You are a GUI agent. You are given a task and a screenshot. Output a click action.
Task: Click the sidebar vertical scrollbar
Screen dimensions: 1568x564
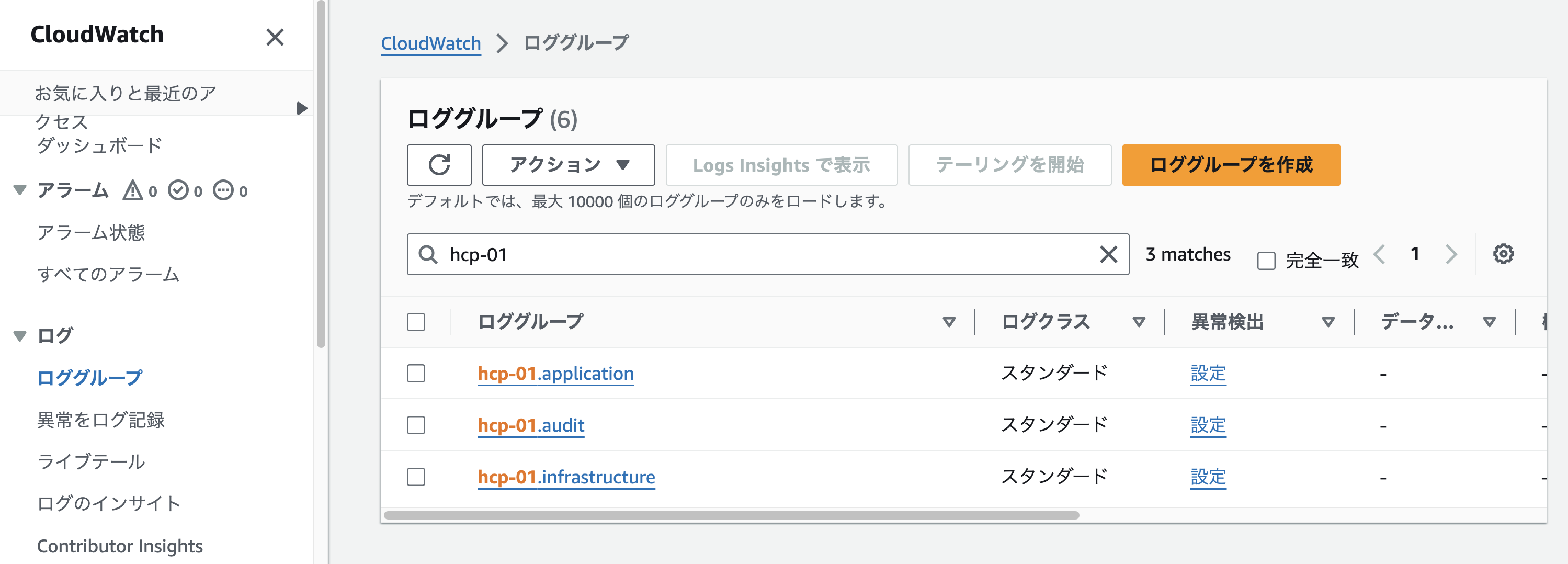[x=321, y=174]
